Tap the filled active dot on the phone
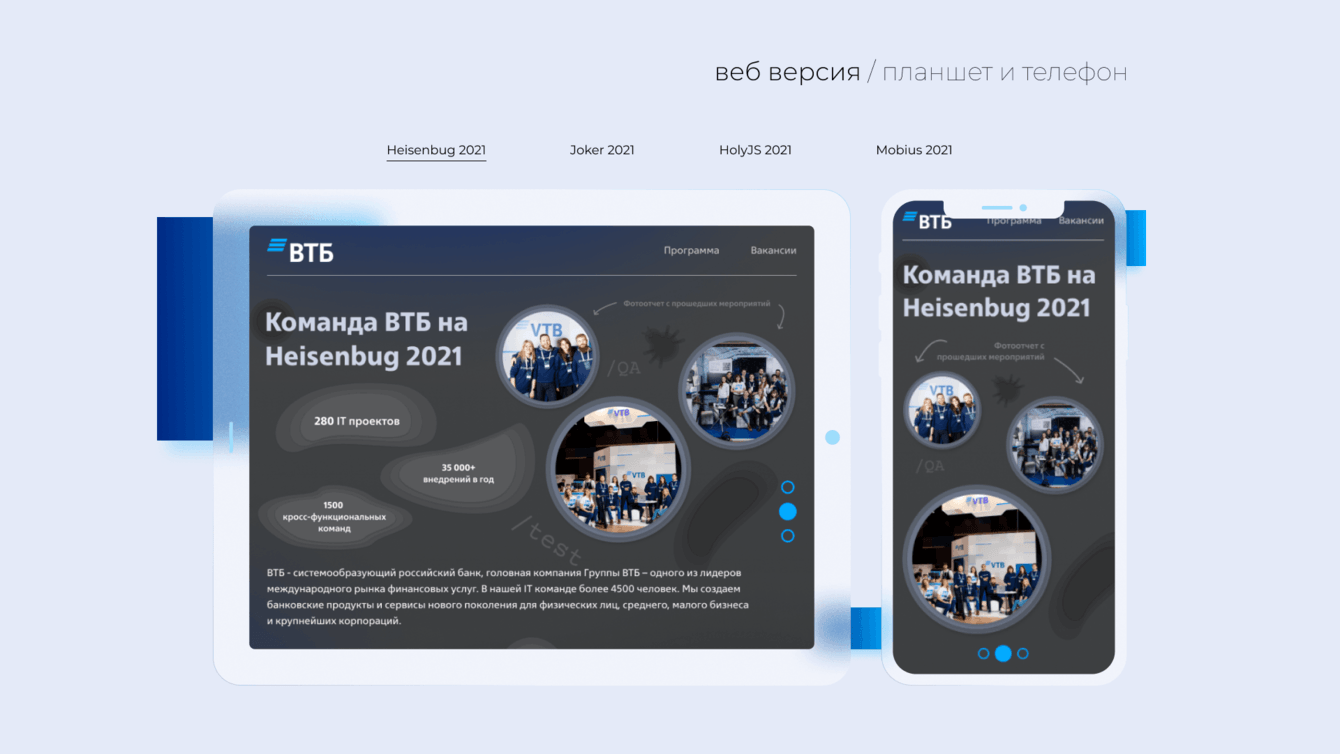This screenshot has height=754, width=1340. (1003, 653)
